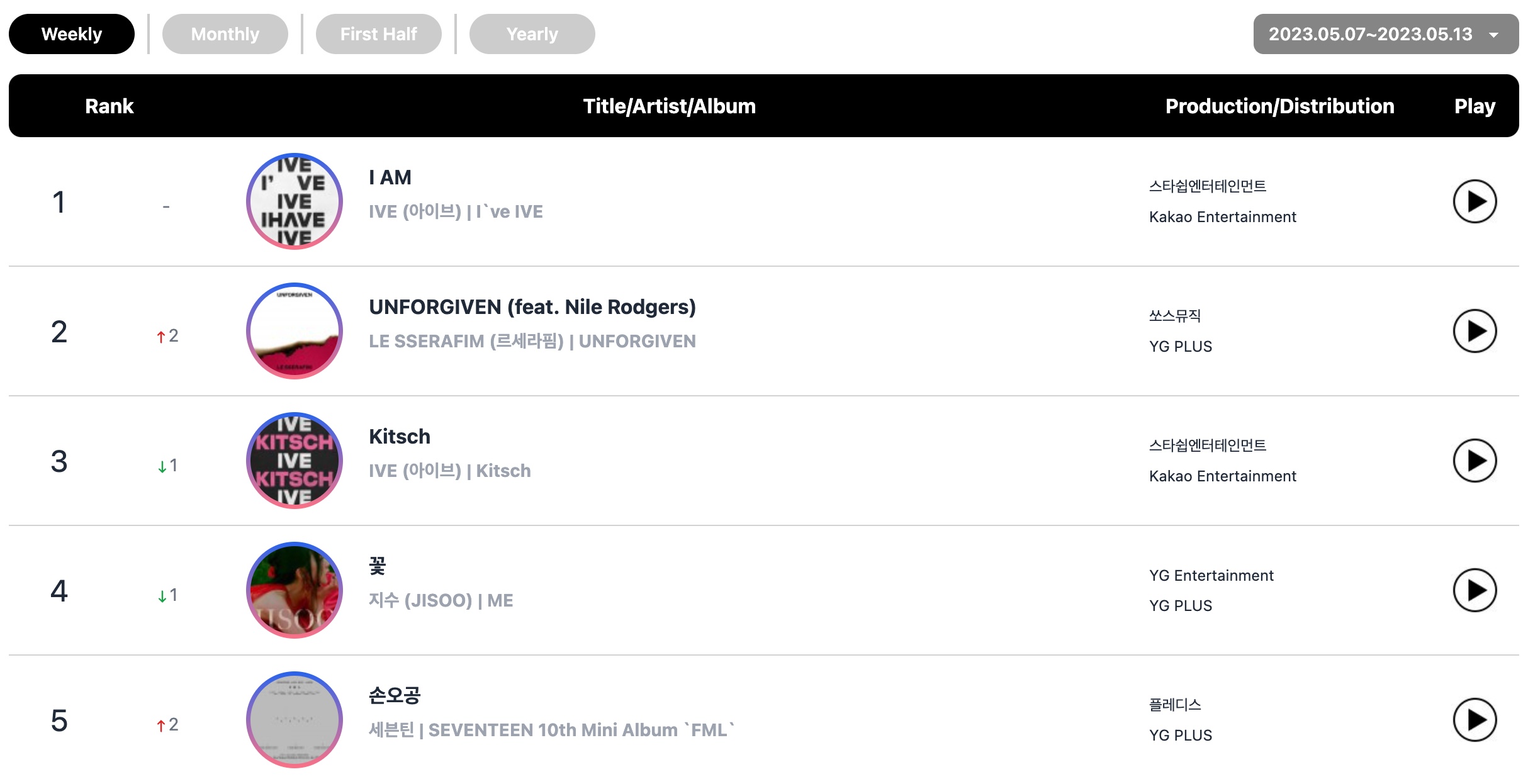Image resolution: width=1528 pixels, height=784 pixels.
Task: Play UNFORGIVEN by LE SSERAFIM
Action: coord(1474,331)
